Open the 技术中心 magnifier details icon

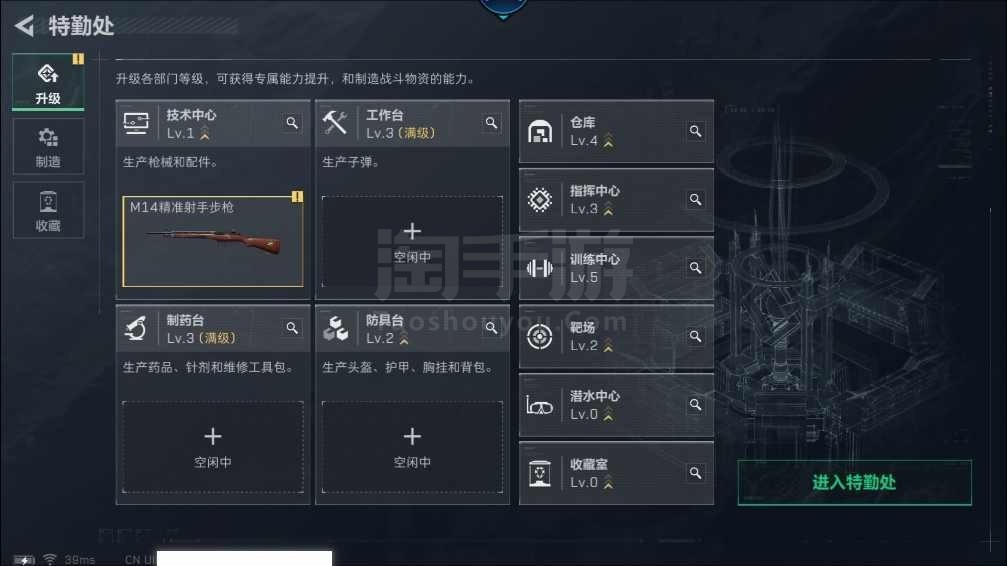[x=292, y=123]
